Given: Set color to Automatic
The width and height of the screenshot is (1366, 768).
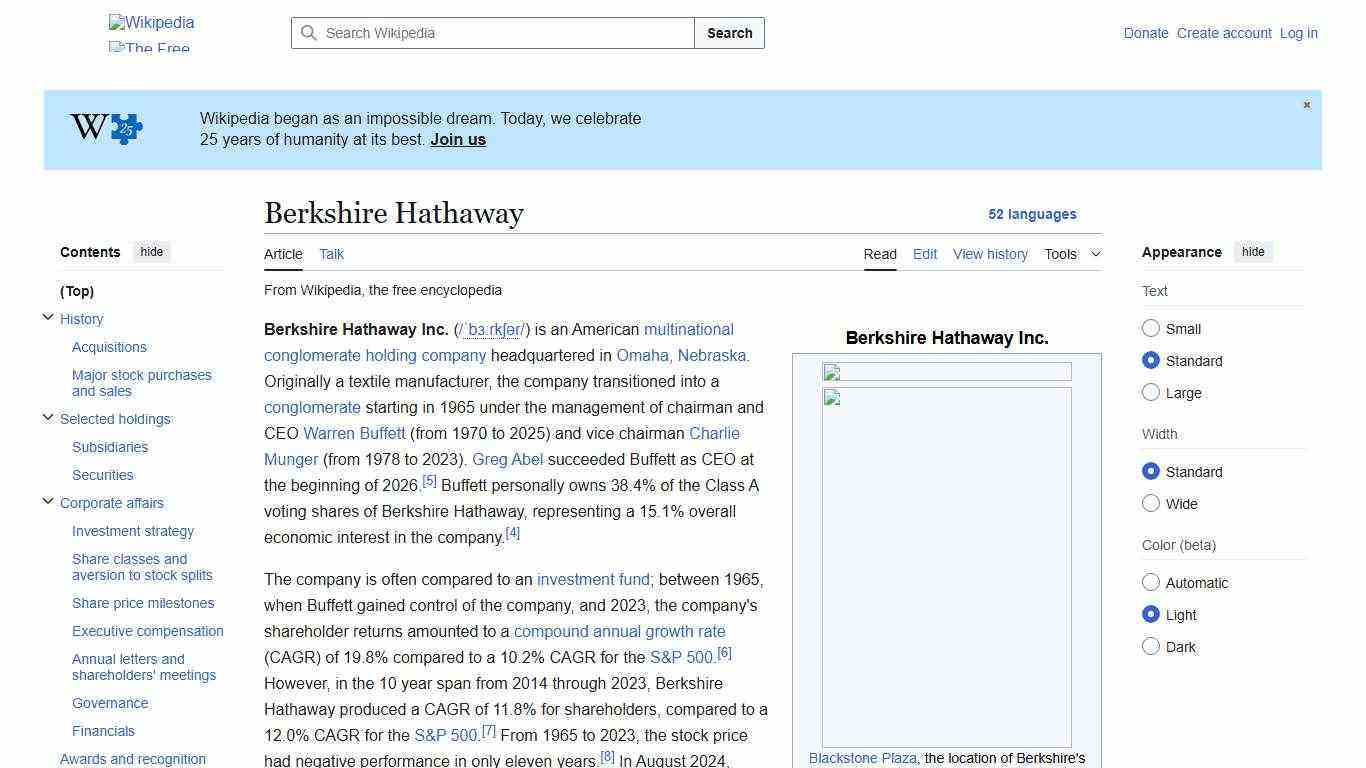Looking at the screenshot, I should 1151,582.
